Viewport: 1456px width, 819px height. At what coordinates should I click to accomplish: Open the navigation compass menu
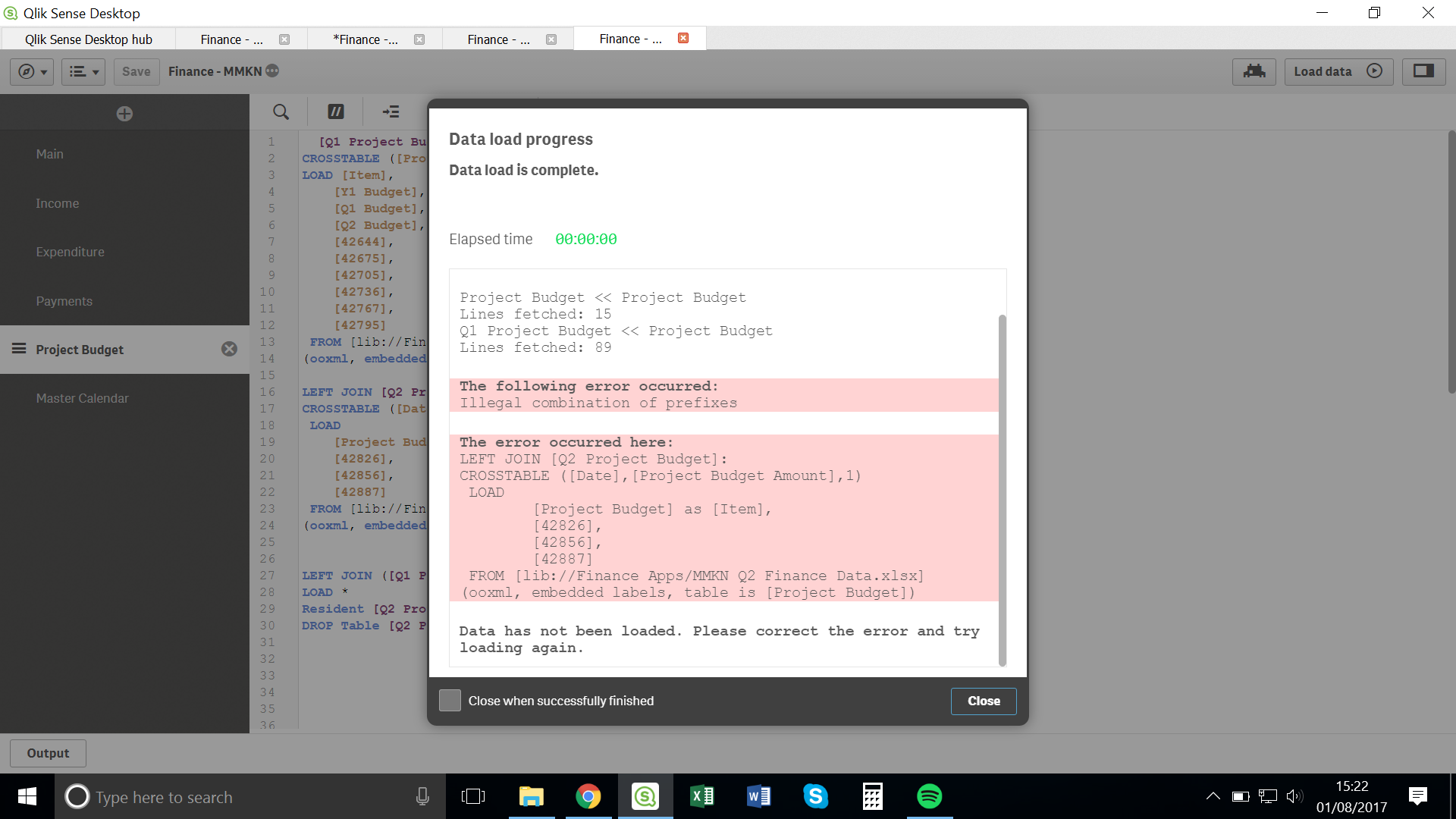click(32, 71)
